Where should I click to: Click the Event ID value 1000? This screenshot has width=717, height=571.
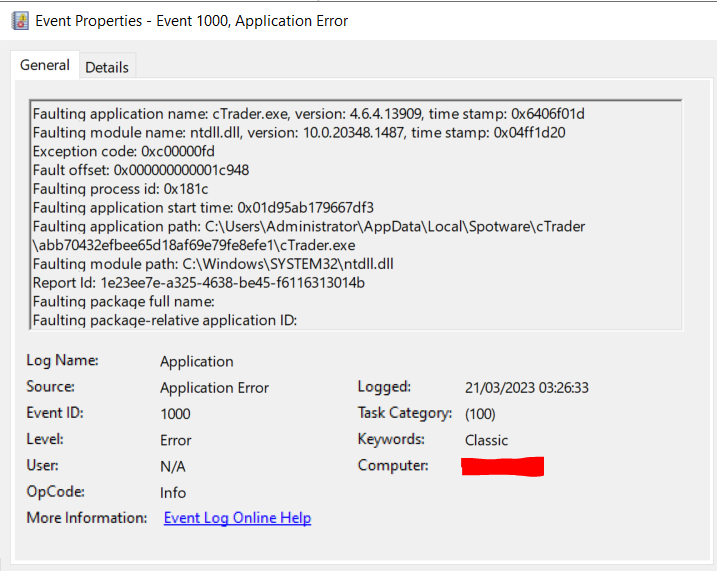click(176, 414)
